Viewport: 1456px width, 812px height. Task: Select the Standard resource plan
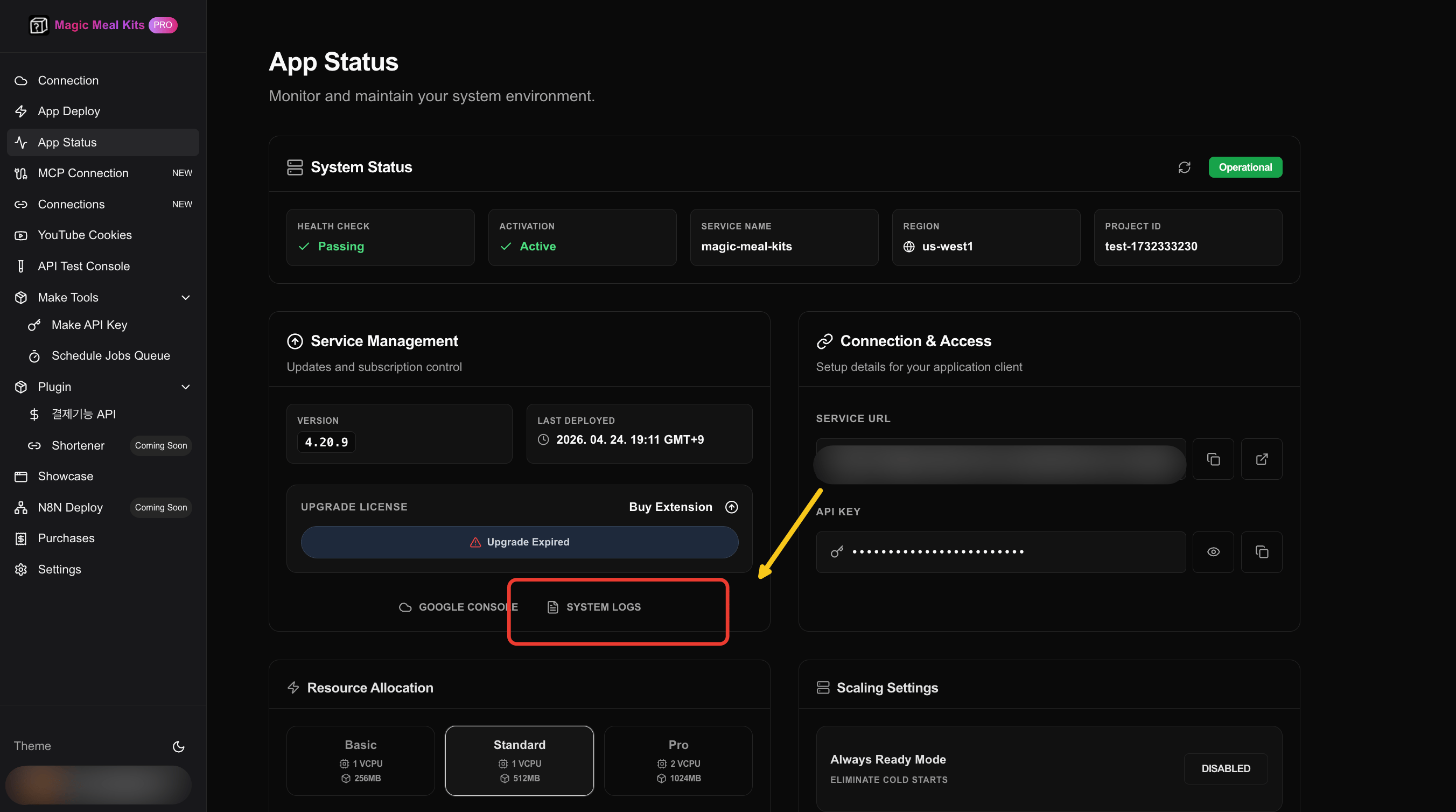pyautogui.click(x=520, y=761)
